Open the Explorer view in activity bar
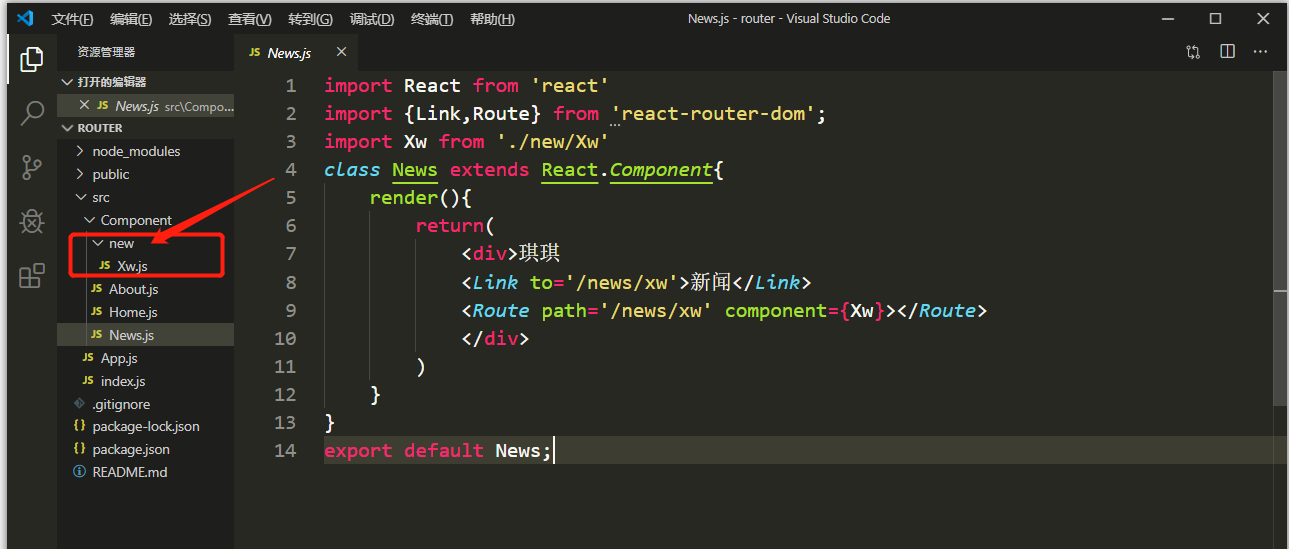Viewport: 1289px width, 549px height. tap(32, 58)
